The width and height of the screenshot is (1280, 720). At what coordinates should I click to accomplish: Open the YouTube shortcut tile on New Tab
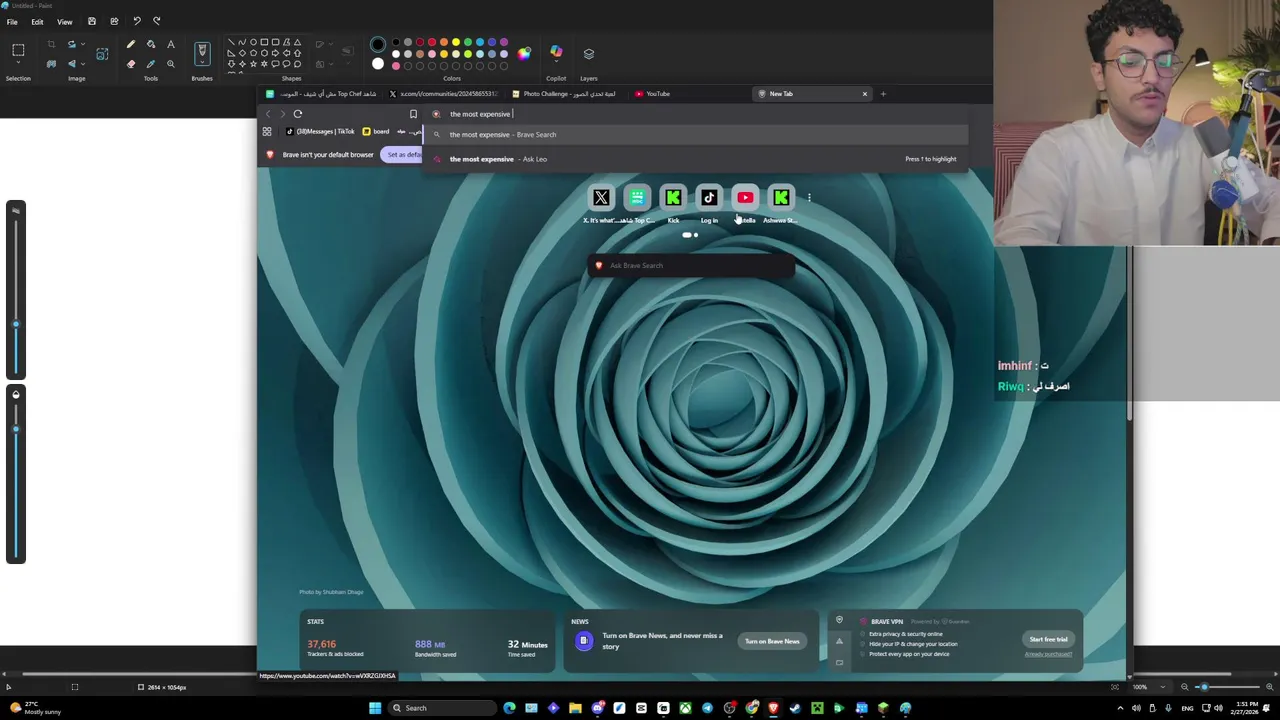745,198
